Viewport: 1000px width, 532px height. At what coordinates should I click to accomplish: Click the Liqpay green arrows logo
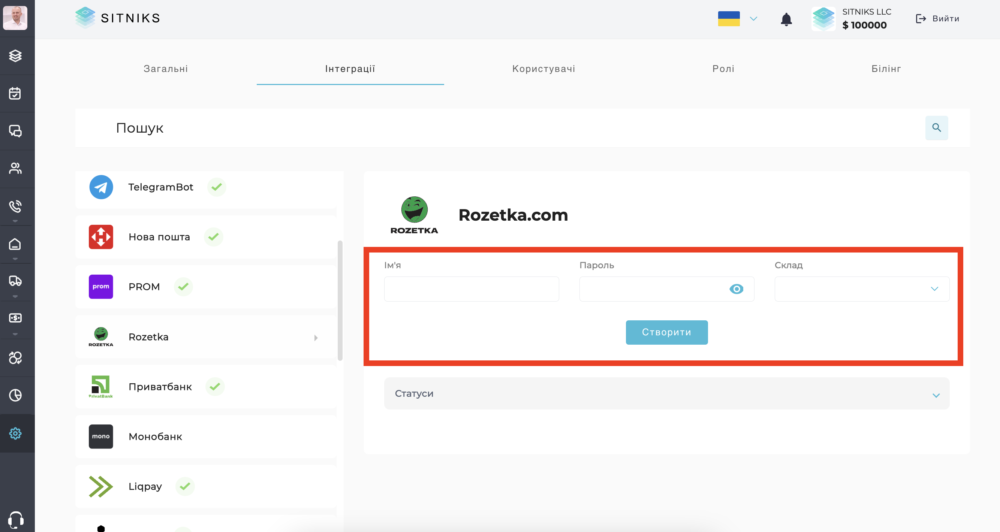[100, 487]
